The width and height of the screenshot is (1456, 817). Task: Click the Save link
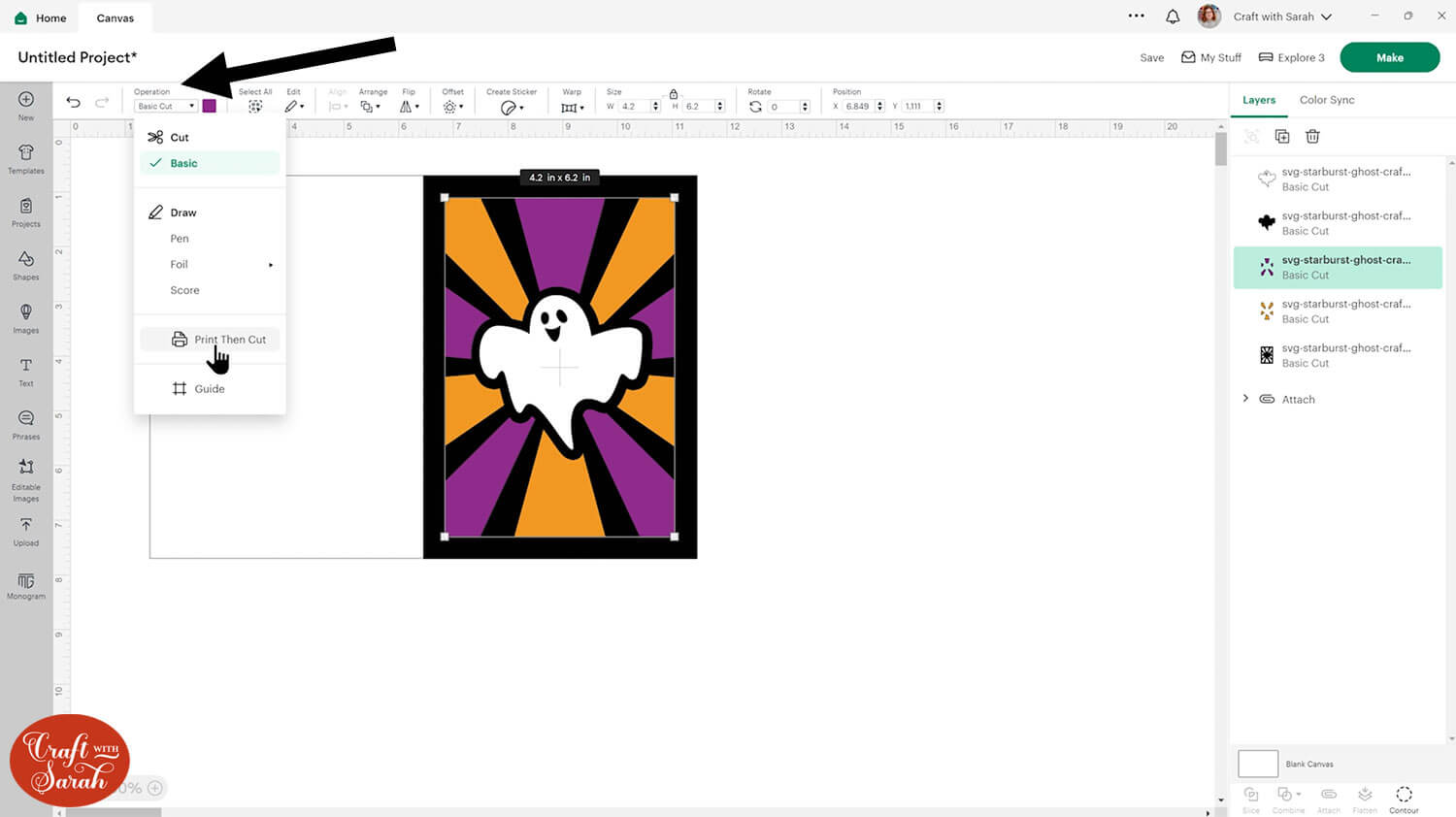1151,58
